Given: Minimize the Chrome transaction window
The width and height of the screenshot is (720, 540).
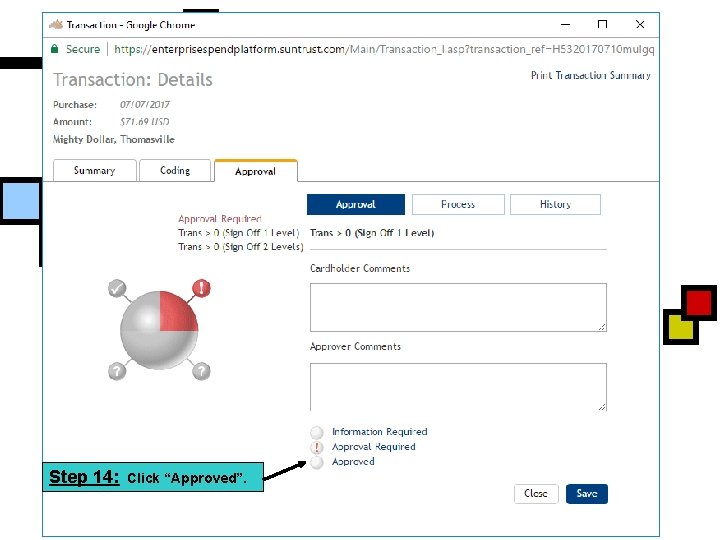Looking at the screenshot, I should (566, 24).
